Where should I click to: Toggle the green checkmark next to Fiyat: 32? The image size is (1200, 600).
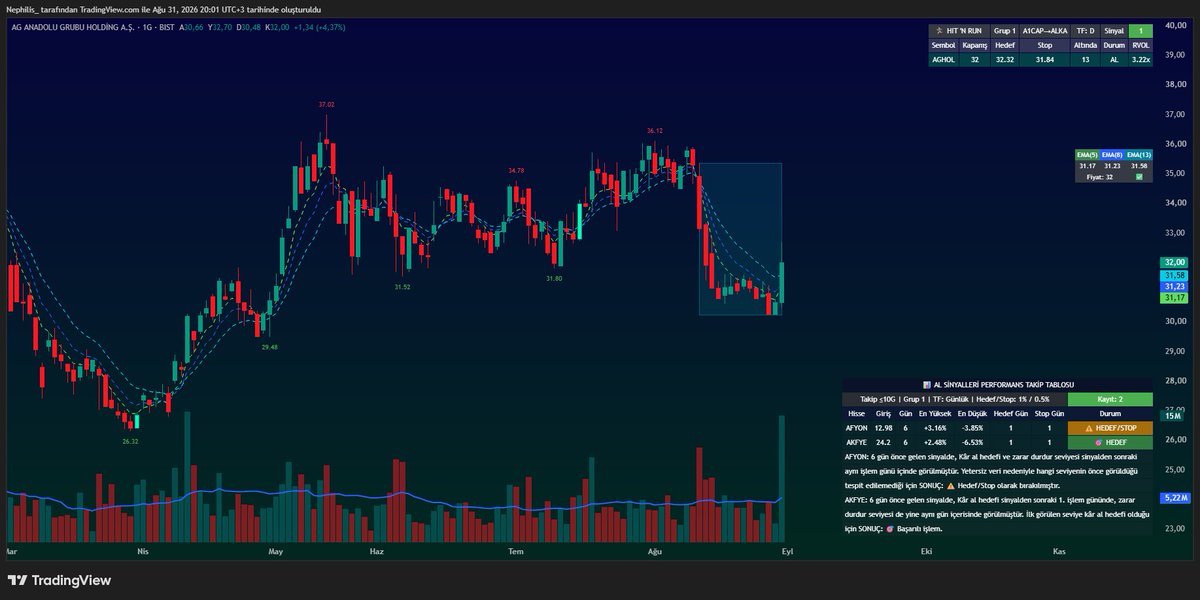pos(1140,177)
